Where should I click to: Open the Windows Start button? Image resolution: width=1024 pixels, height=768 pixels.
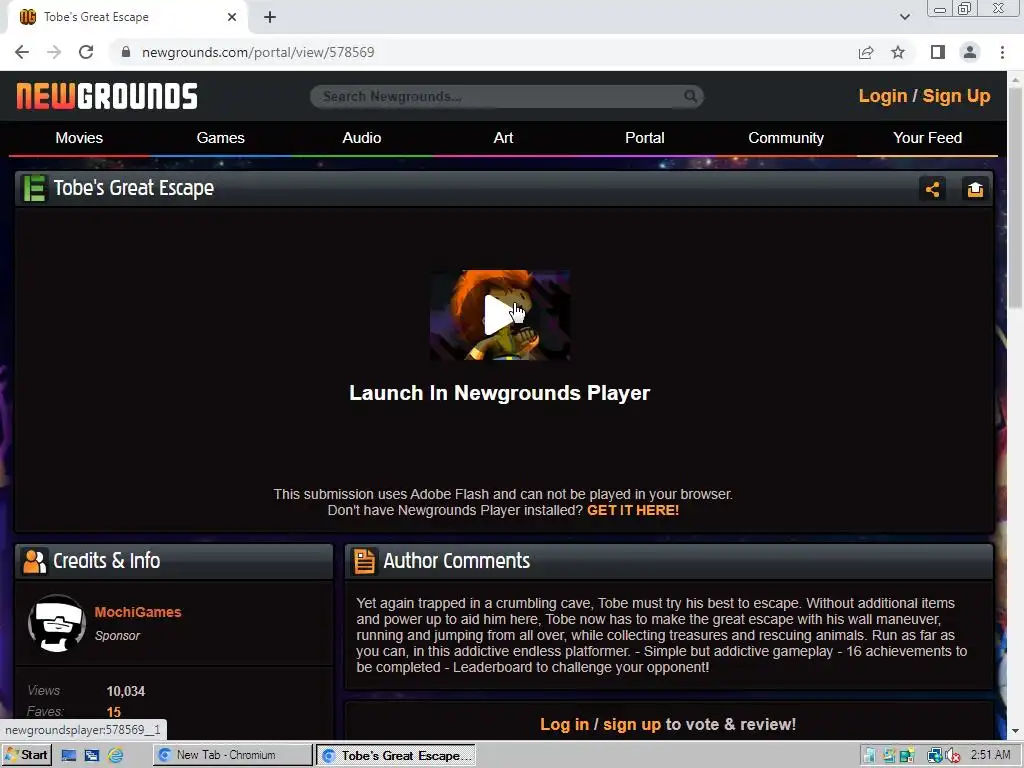(x=26, y=755)
